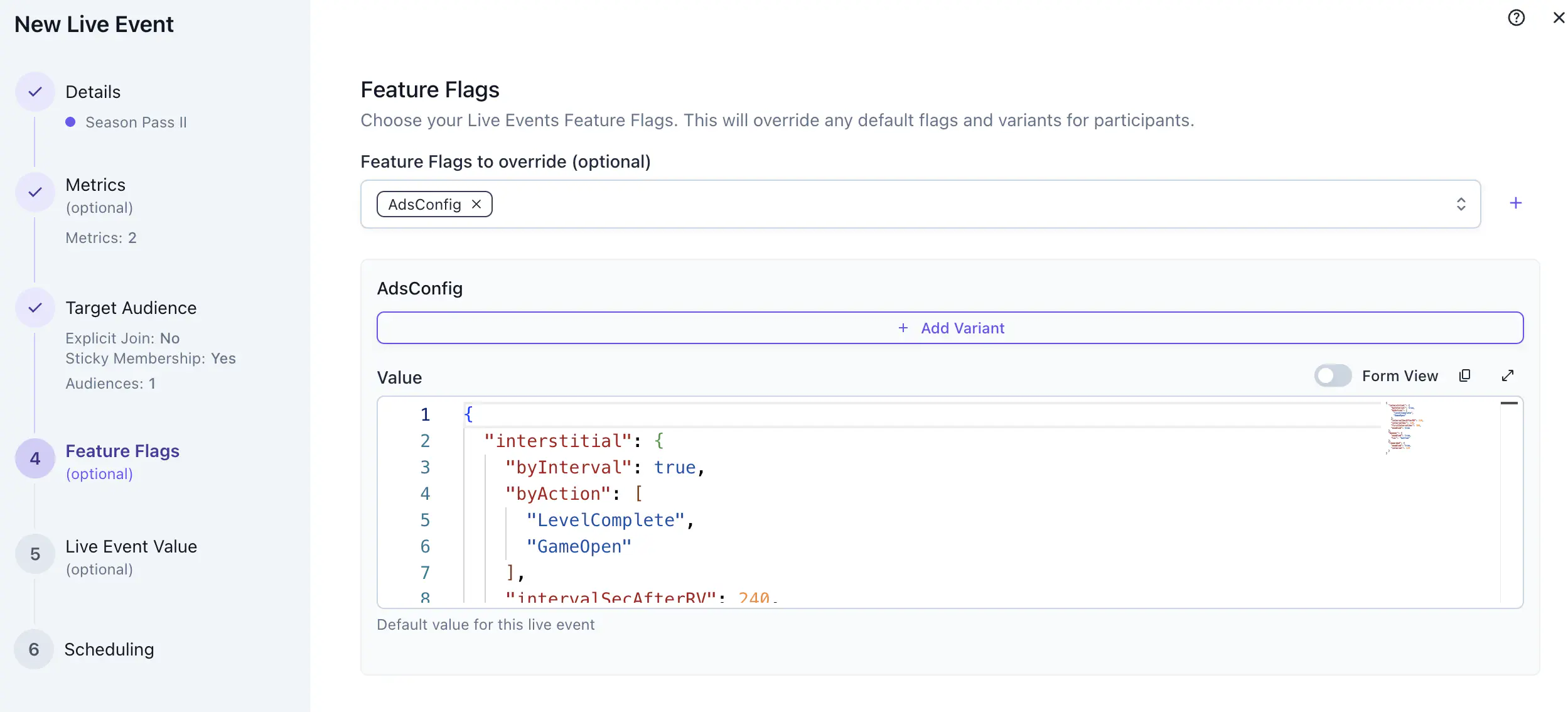Click the Add Variant button
Image resolution: width=1568 pixels, height=712 pixels.
[x=950, y=328]
